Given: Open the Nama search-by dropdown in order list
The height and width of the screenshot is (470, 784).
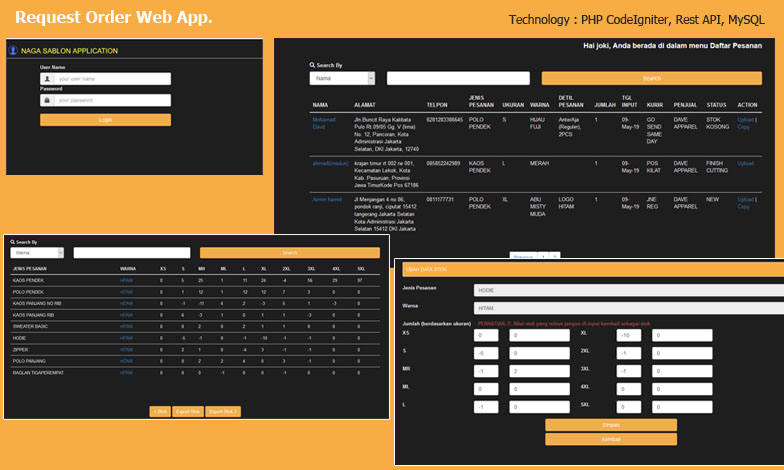Looking at the screenshot, I should coord(342,78).
